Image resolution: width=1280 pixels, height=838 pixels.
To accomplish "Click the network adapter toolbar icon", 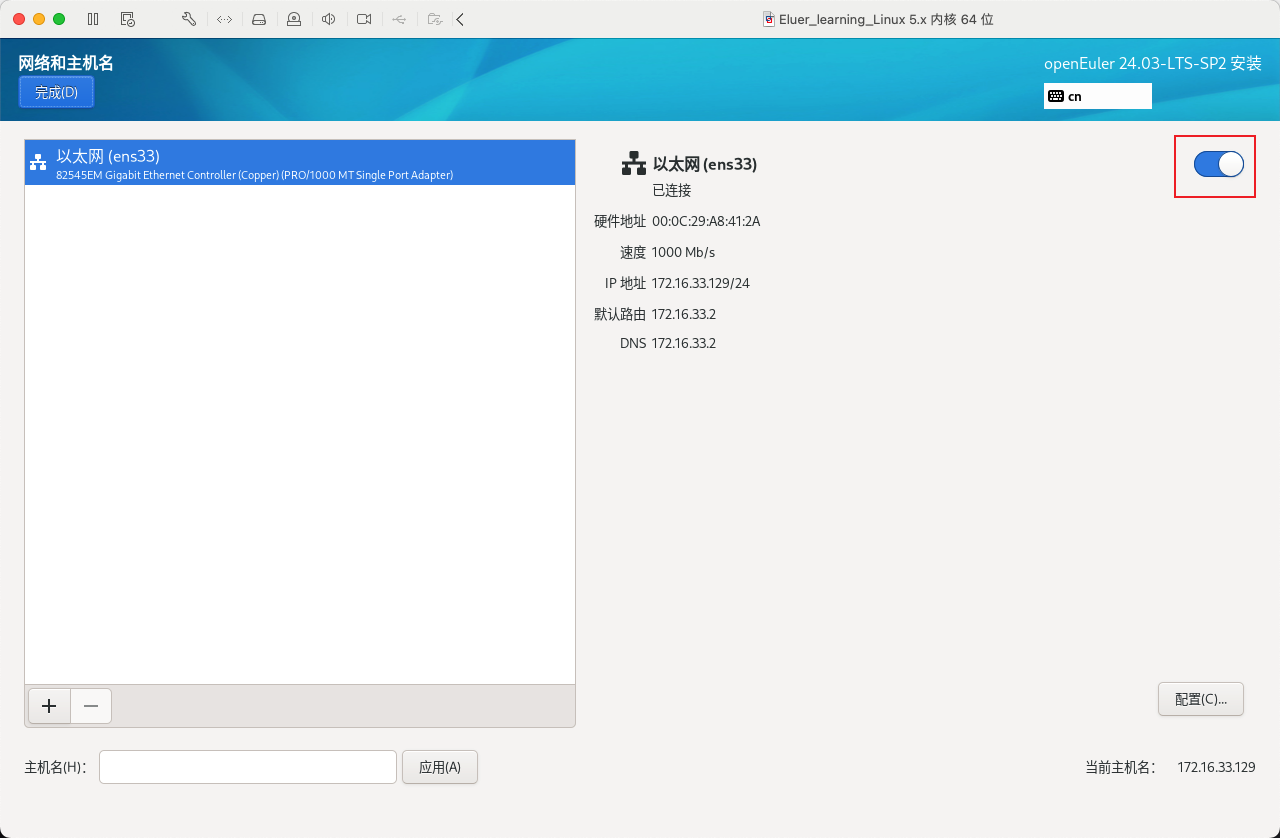I will pos(224,19).
